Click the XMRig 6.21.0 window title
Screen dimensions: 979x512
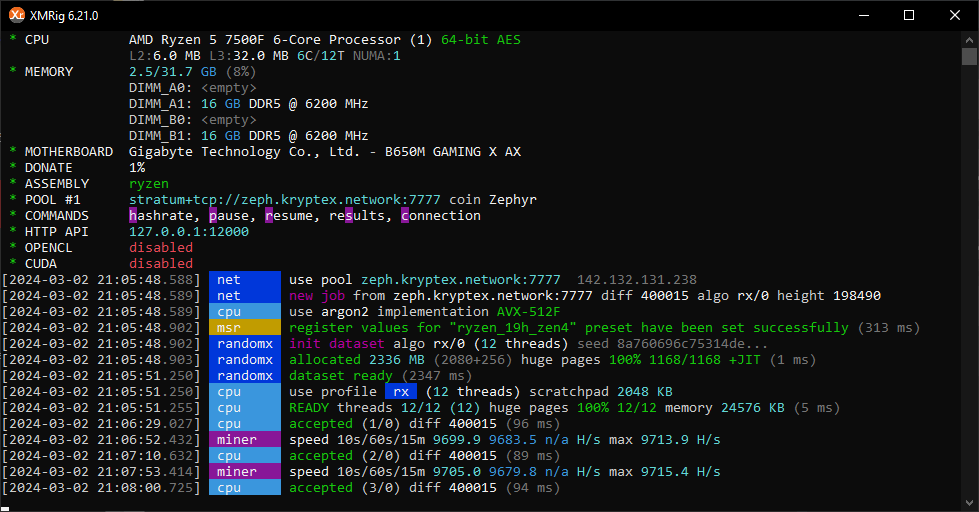tap(64, 16)
